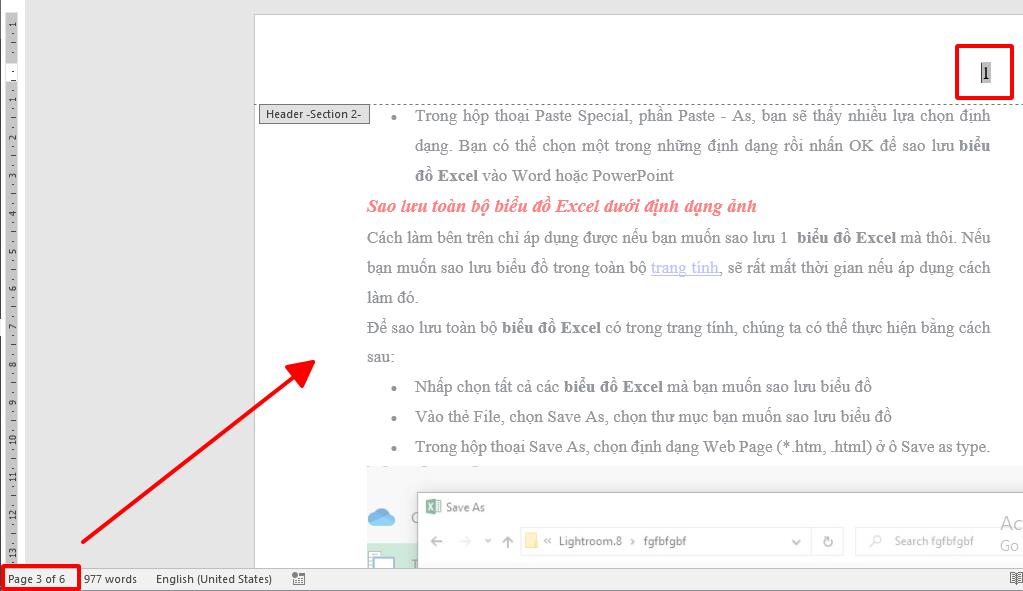
Task: Expand the address bar path dropdown chevron
Action: click(797, 541)
